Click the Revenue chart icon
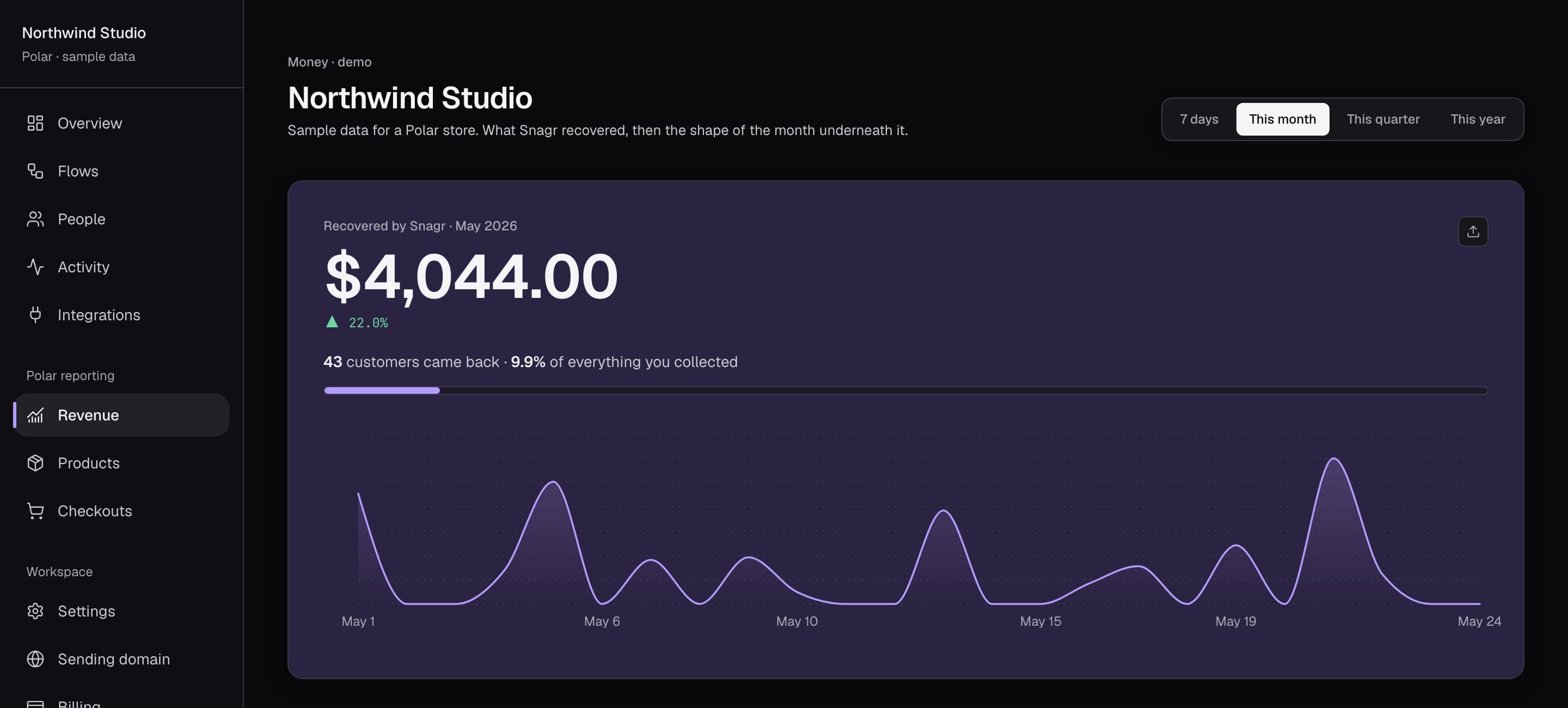The image size is (1568, 708). (x=35, y=415)
